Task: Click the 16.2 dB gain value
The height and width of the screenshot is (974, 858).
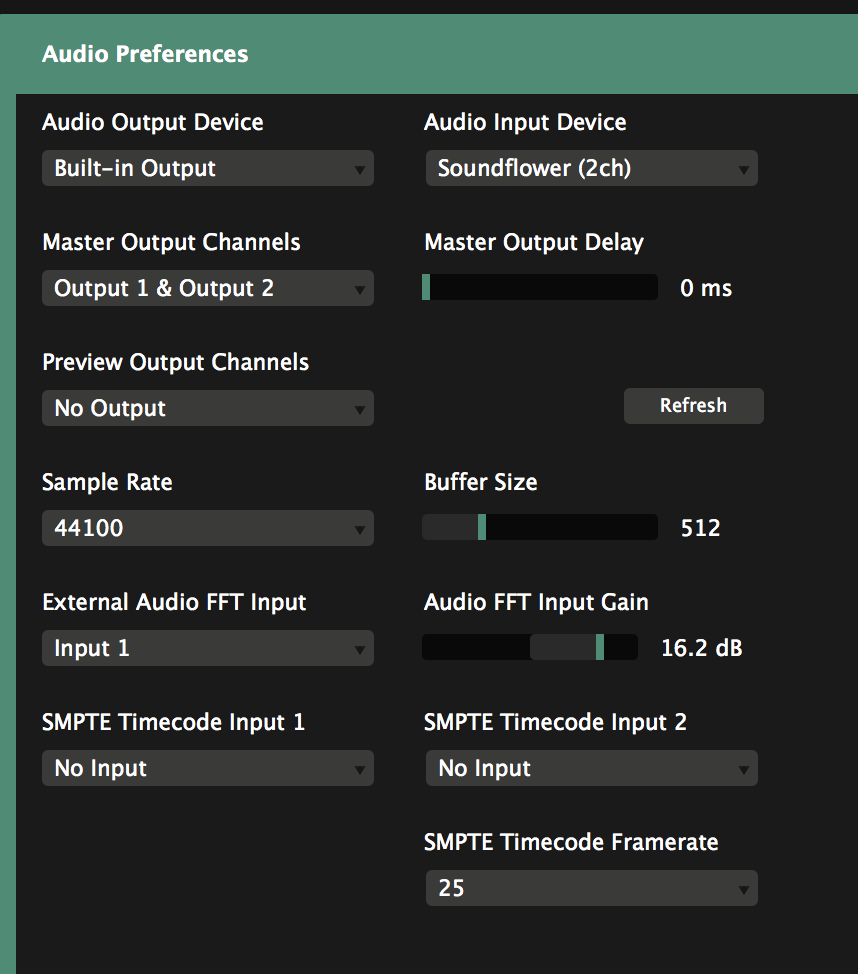Action: [701, 648]
